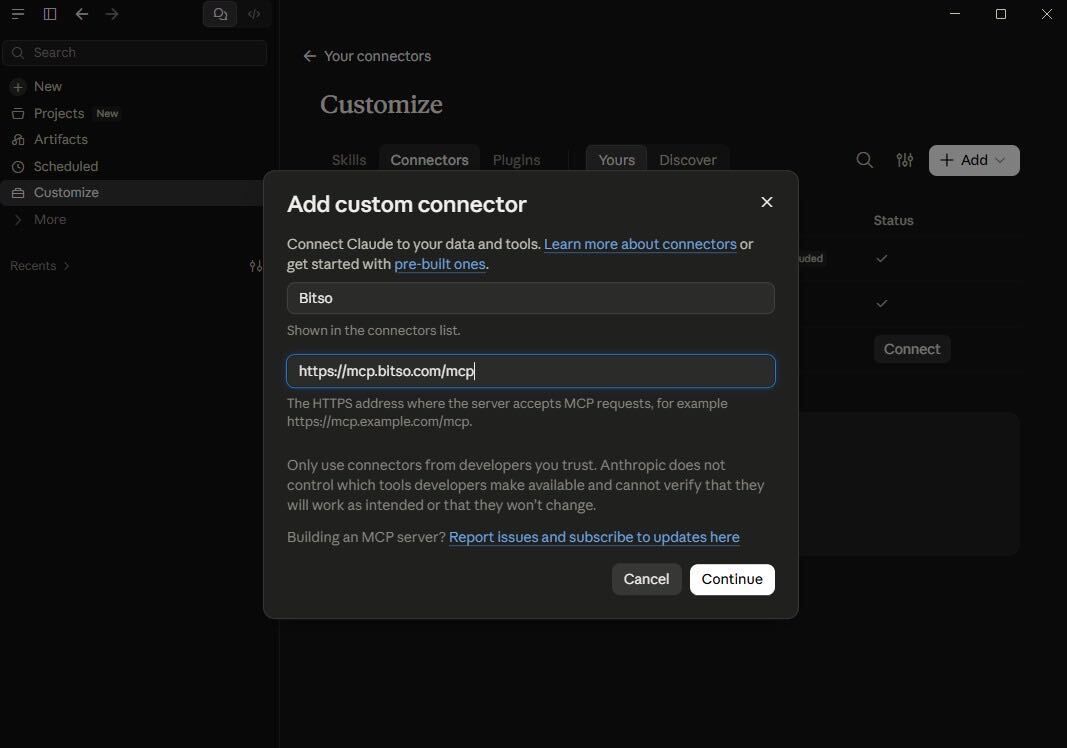Open the Add dropdown button
The height and width of the screenshot is (748, 1067).
[x=974, y=160]
